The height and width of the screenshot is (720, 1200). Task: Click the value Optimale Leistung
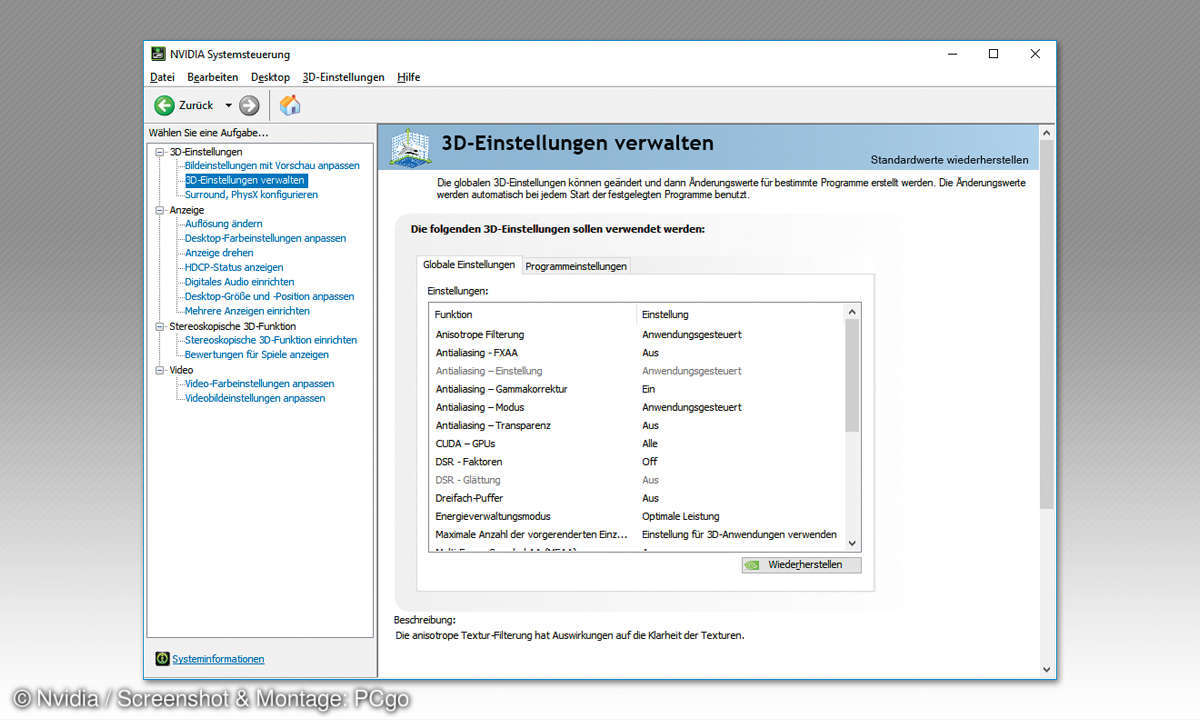tap(680, 516)
